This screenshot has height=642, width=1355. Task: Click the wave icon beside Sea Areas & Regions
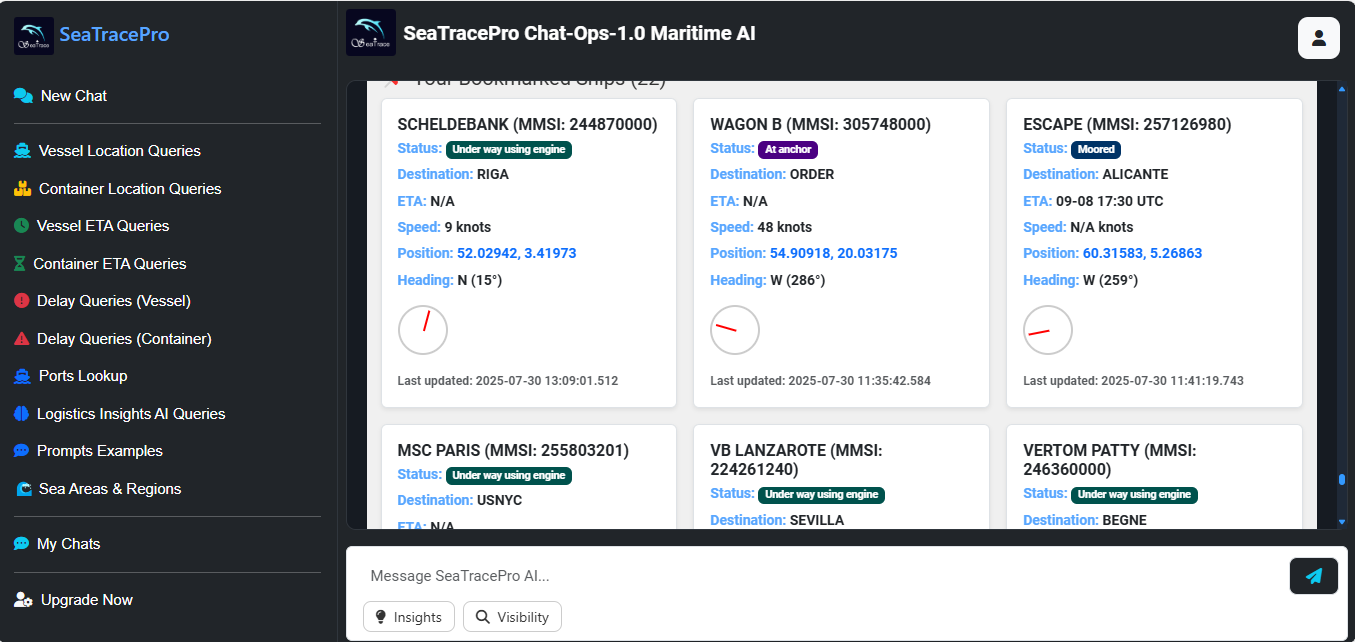click(x=24, y=489)
